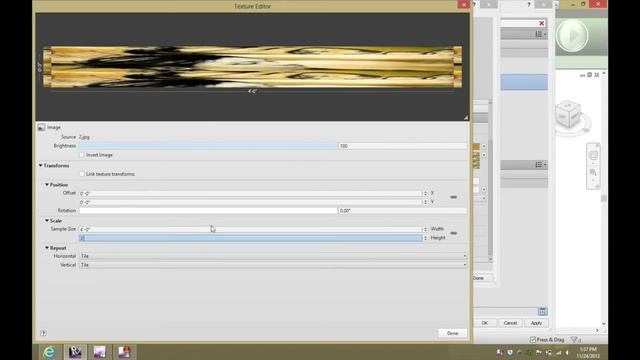Select the highlighted blue material row

point(524,82)
